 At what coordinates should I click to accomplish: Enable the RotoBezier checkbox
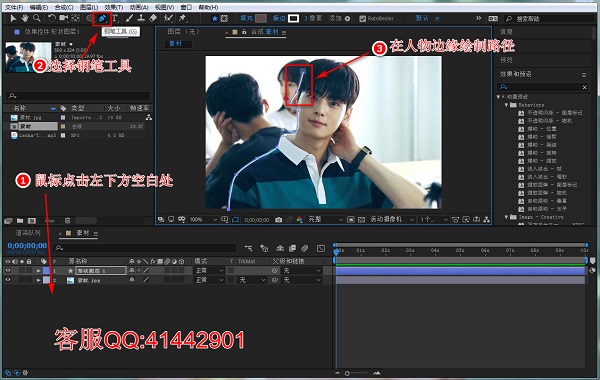point(362,18)
